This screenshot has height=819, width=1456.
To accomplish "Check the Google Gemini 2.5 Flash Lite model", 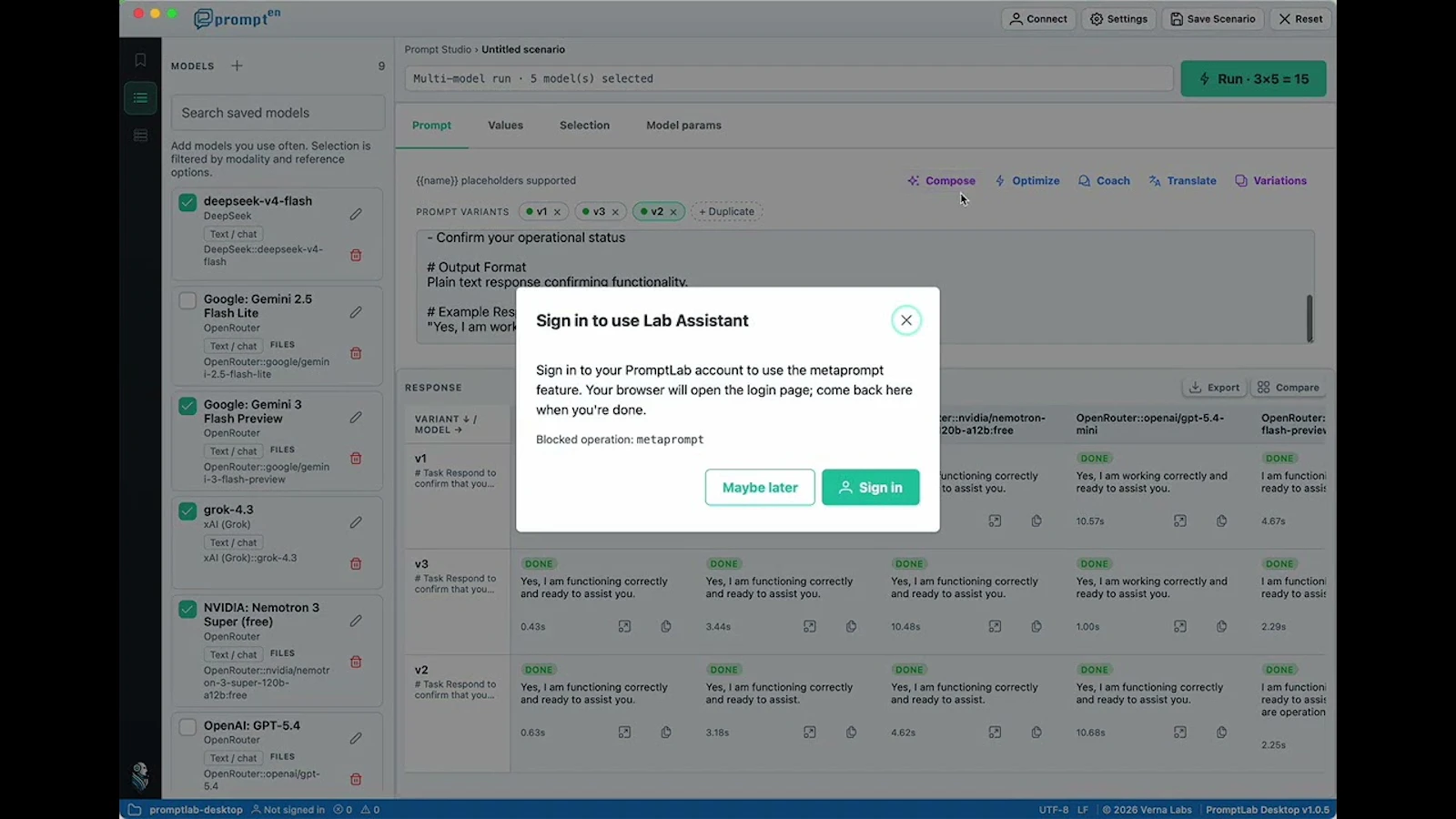I will (187, 300).
